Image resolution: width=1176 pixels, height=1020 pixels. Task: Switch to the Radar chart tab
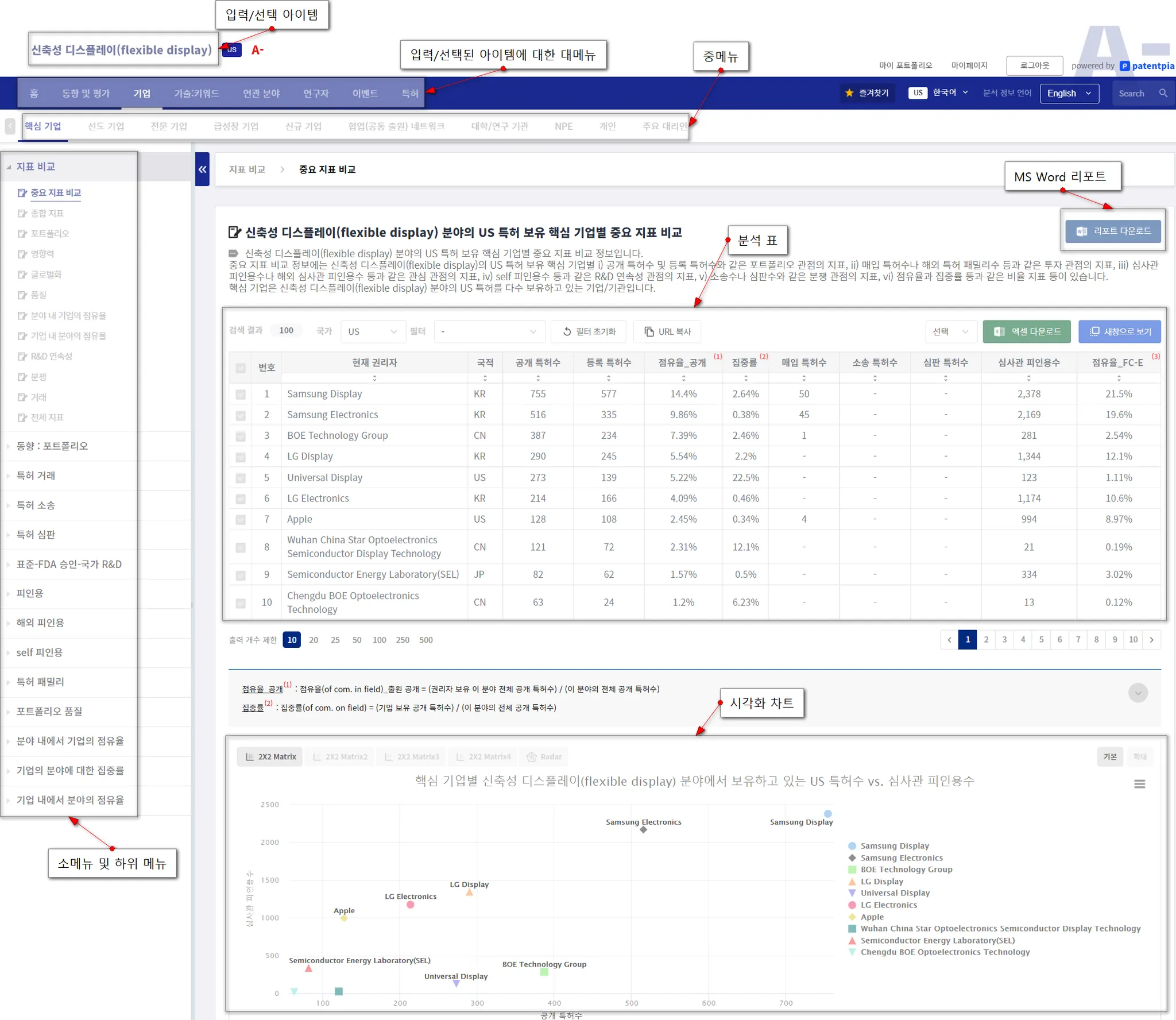tap(544, 757)
